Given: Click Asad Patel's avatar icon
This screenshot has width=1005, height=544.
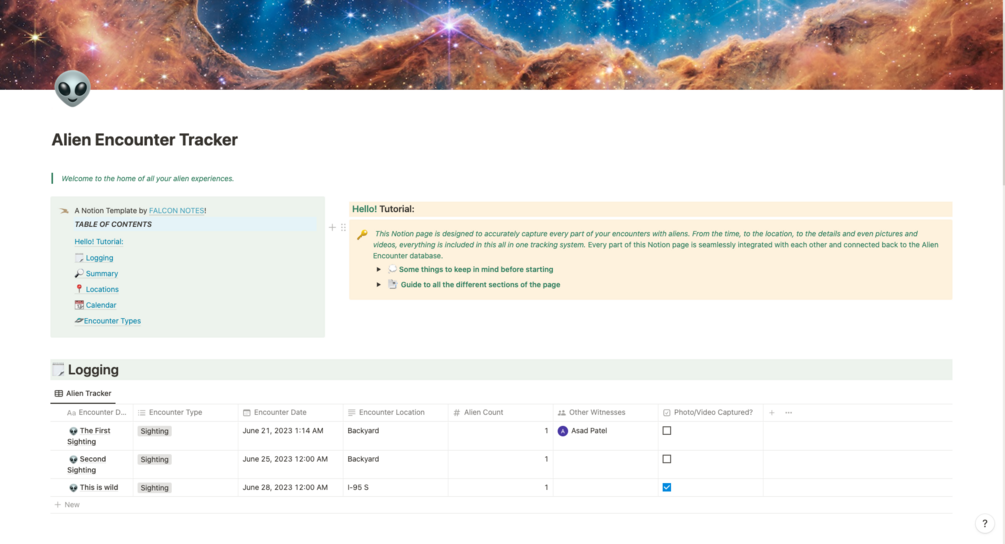Looking at the screenshot, I should (x=563, y=431).
